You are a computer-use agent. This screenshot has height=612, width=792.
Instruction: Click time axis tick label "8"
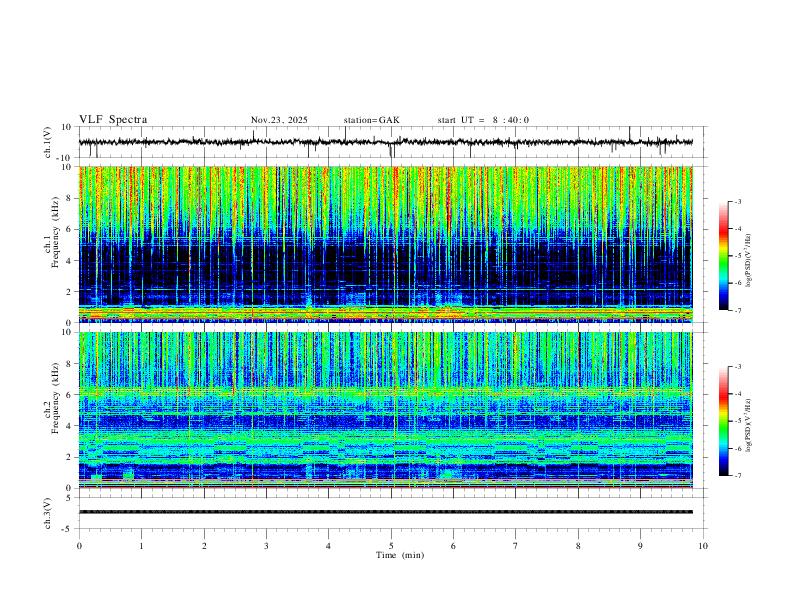pyautogui.click(x=578, y=546)
